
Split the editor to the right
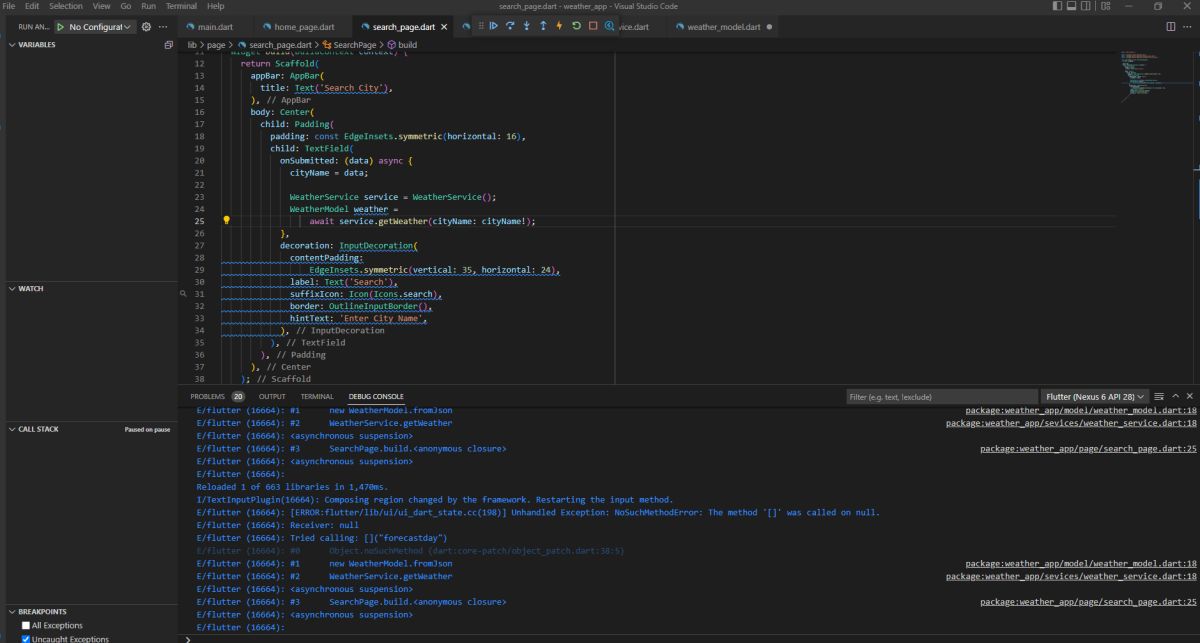[x=1171, y=26]
